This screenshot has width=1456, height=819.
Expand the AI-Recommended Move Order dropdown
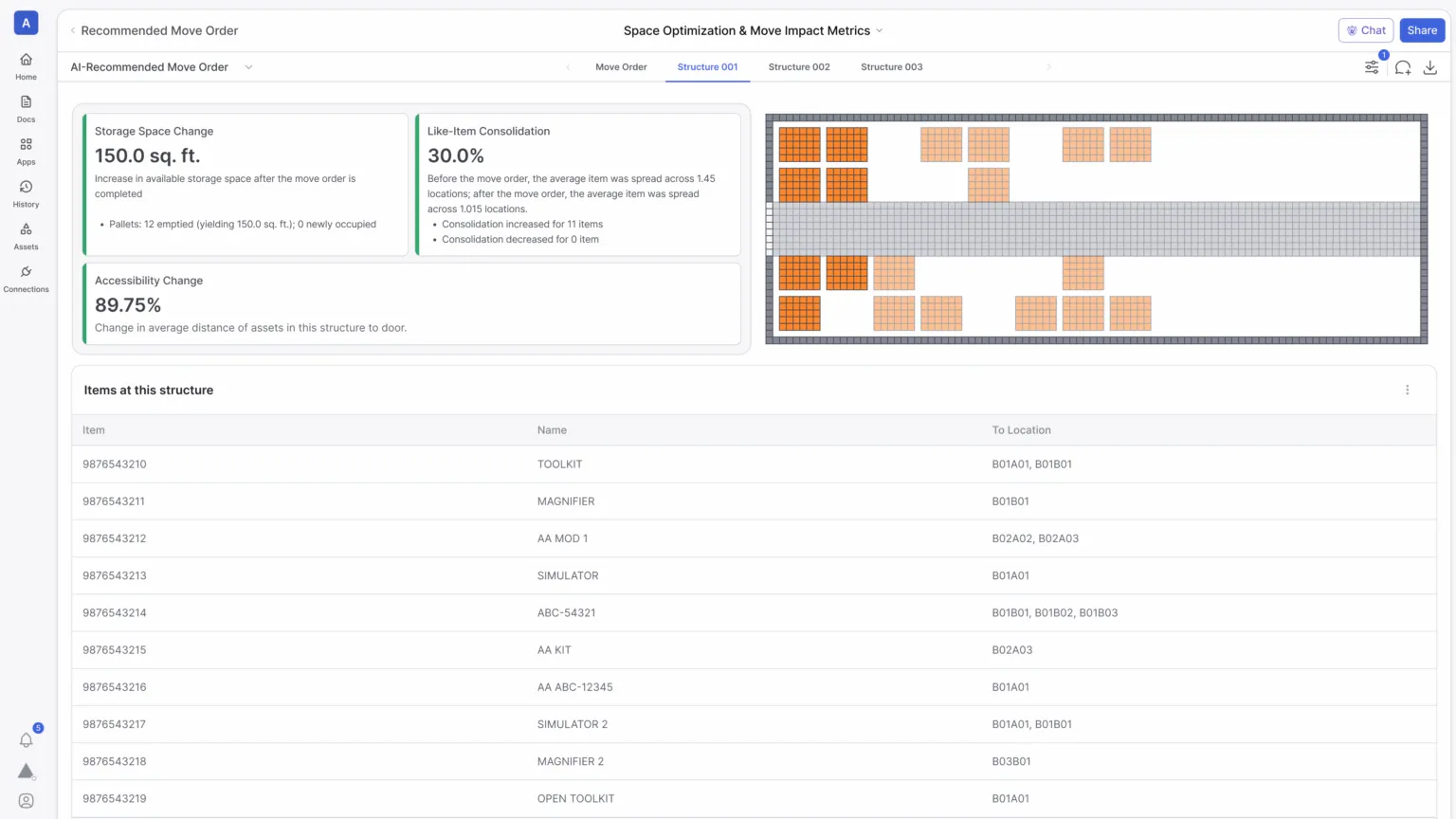tap(248, 66)
